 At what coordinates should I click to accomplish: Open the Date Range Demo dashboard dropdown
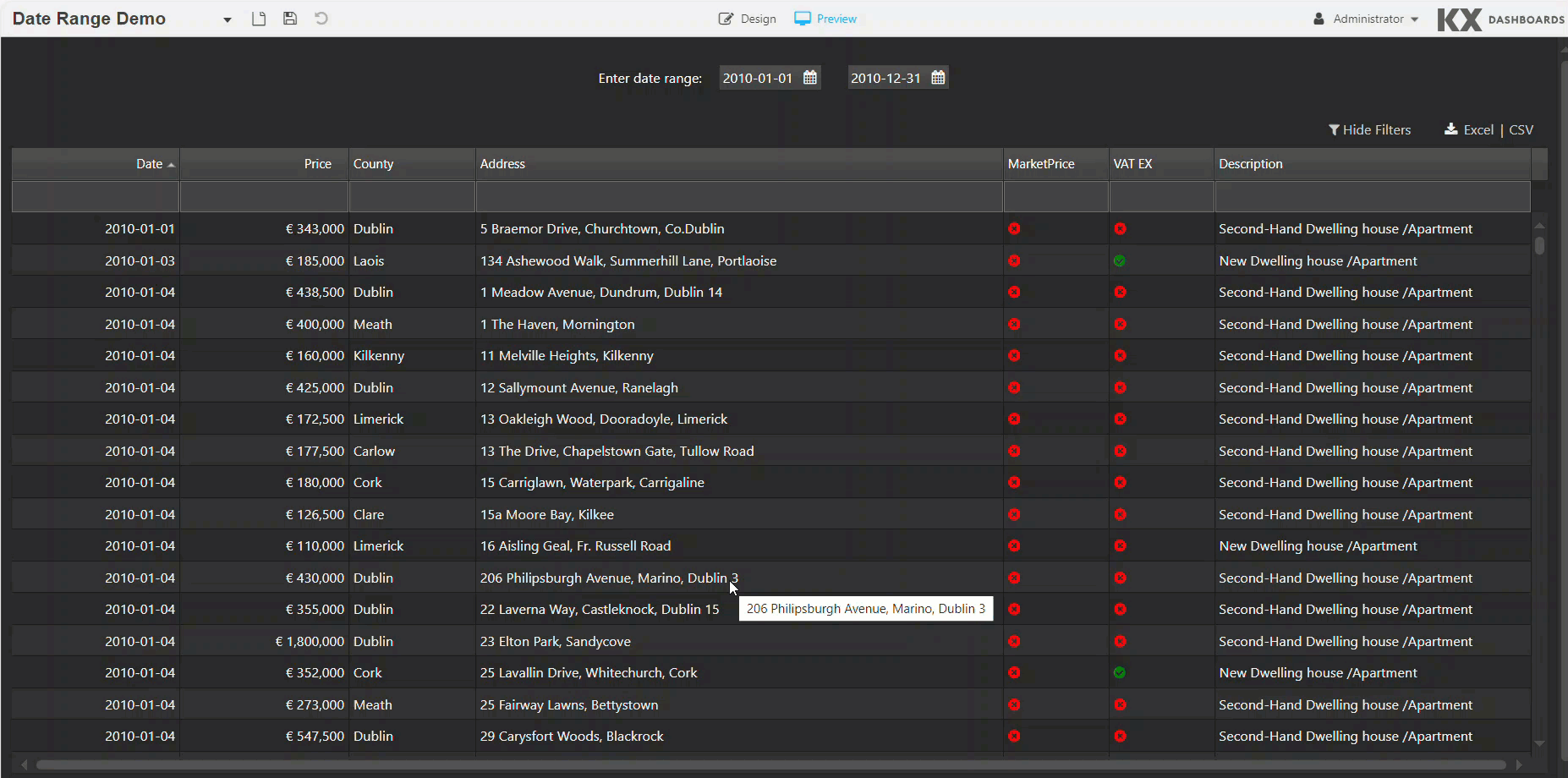point(227,19)
